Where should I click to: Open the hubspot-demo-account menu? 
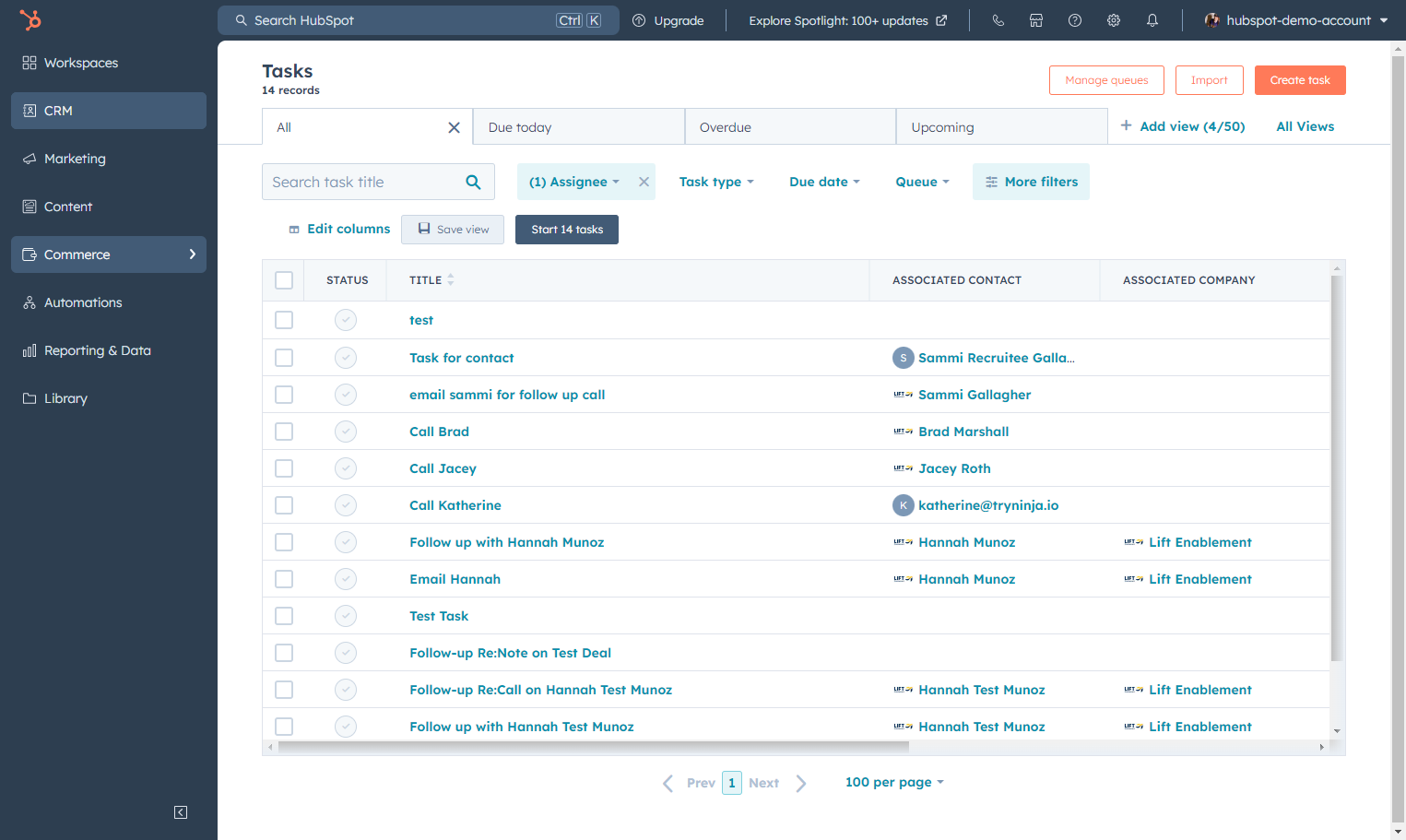[x=1296, y=20]
